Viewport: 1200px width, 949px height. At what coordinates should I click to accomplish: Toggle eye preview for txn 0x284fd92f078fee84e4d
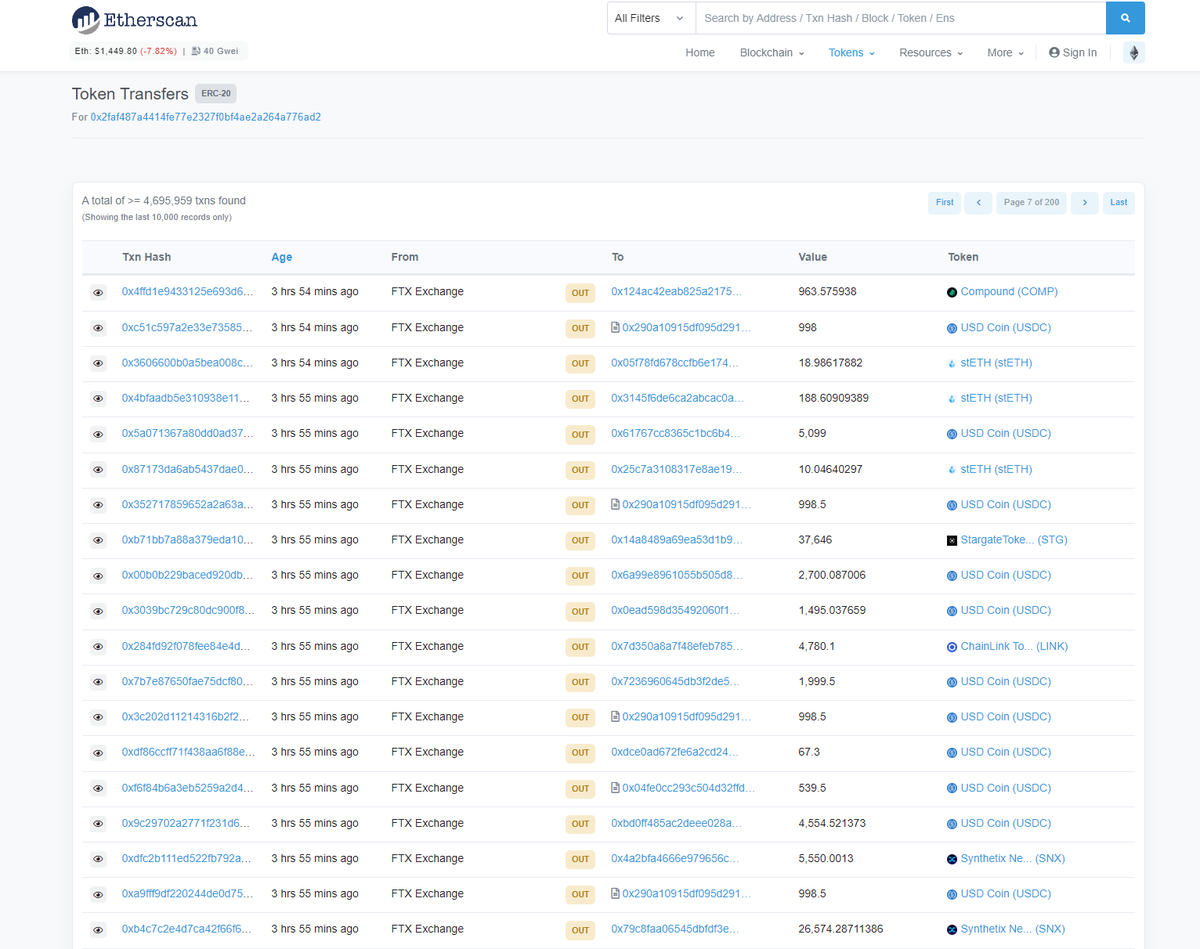98,647
